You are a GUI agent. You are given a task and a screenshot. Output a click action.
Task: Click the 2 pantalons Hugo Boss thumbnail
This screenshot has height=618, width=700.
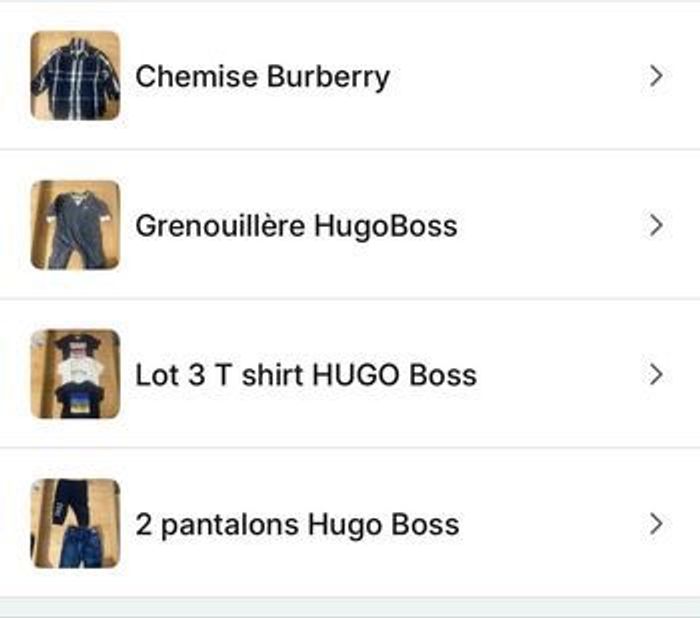coord(75,523)
